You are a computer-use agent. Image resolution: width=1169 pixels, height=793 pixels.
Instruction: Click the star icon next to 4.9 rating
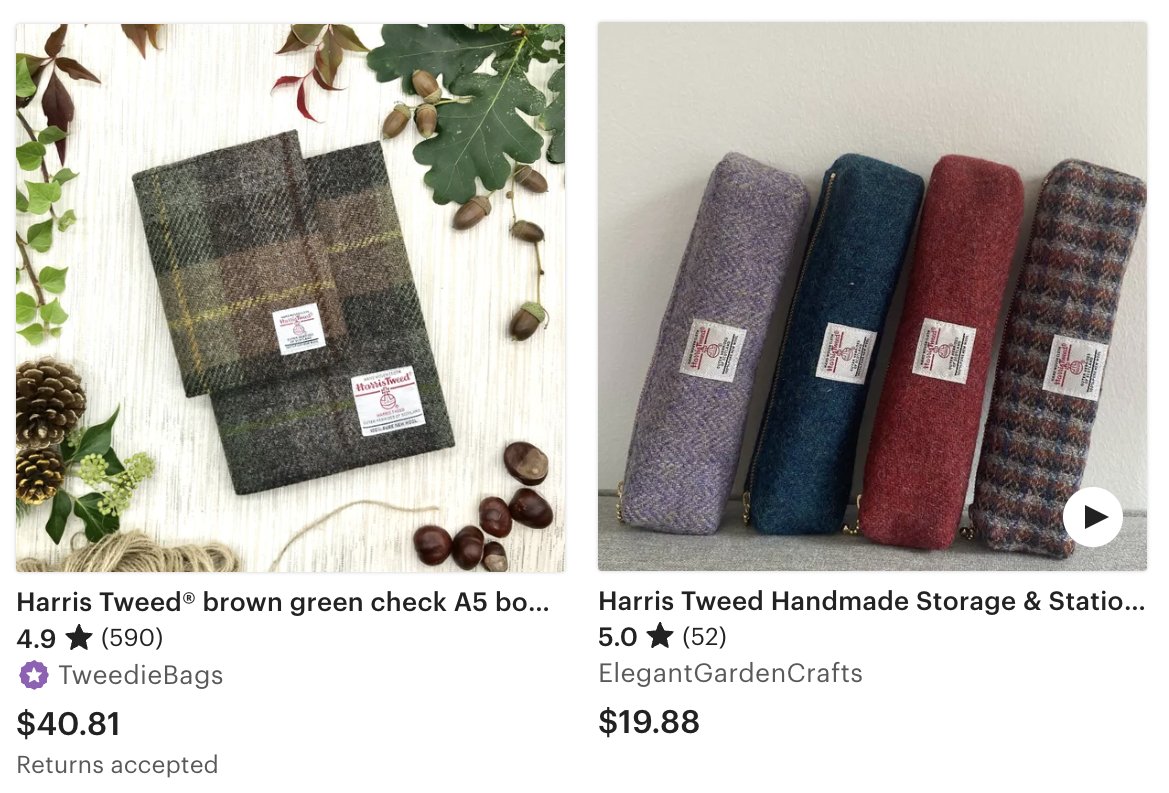tap(79, 638)
